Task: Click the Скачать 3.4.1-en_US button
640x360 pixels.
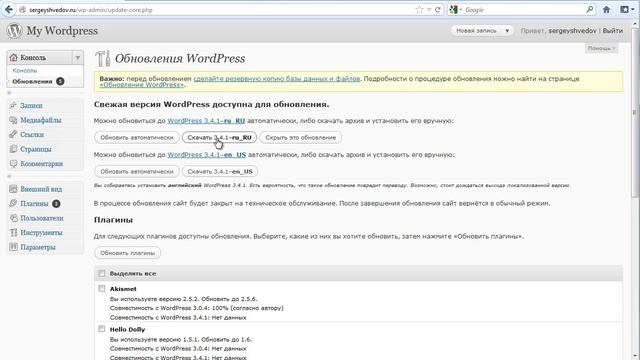Action: click(220, 171)
